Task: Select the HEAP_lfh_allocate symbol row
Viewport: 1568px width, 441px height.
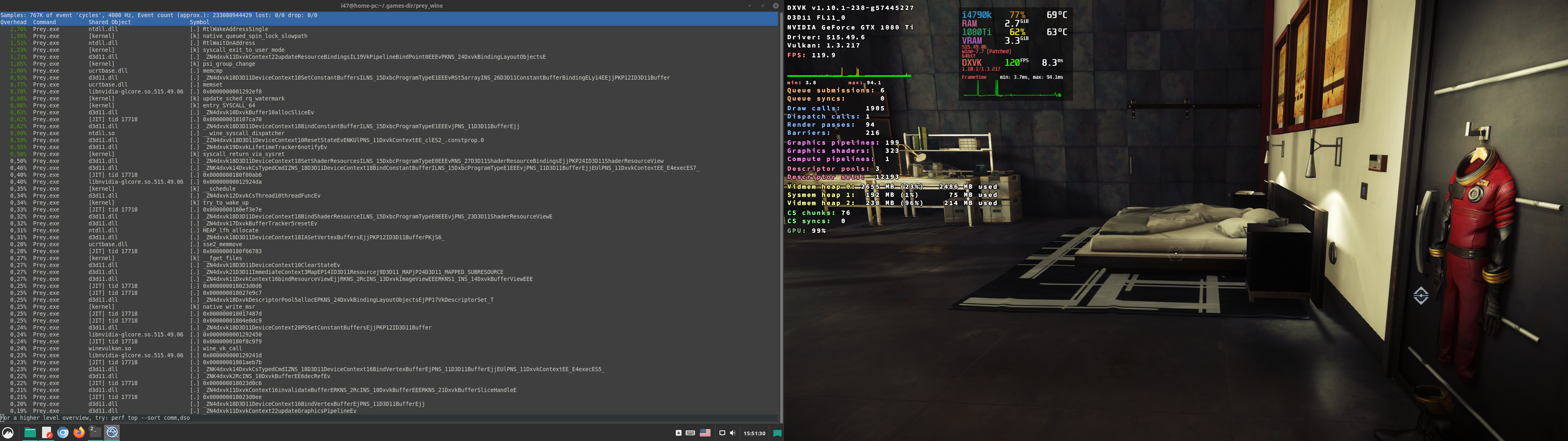Action: tap(390, 230)
